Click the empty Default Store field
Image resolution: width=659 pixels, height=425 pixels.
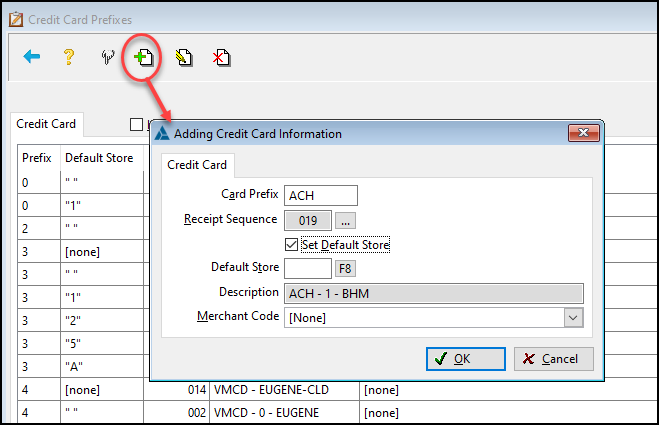(x=308, y=268)
